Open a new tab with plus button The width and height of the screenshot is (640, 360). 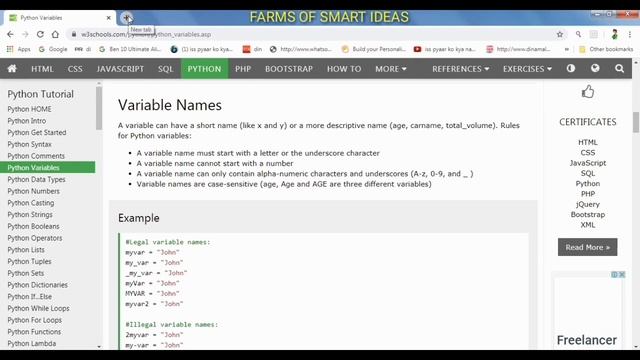click(x=127, y=18)
